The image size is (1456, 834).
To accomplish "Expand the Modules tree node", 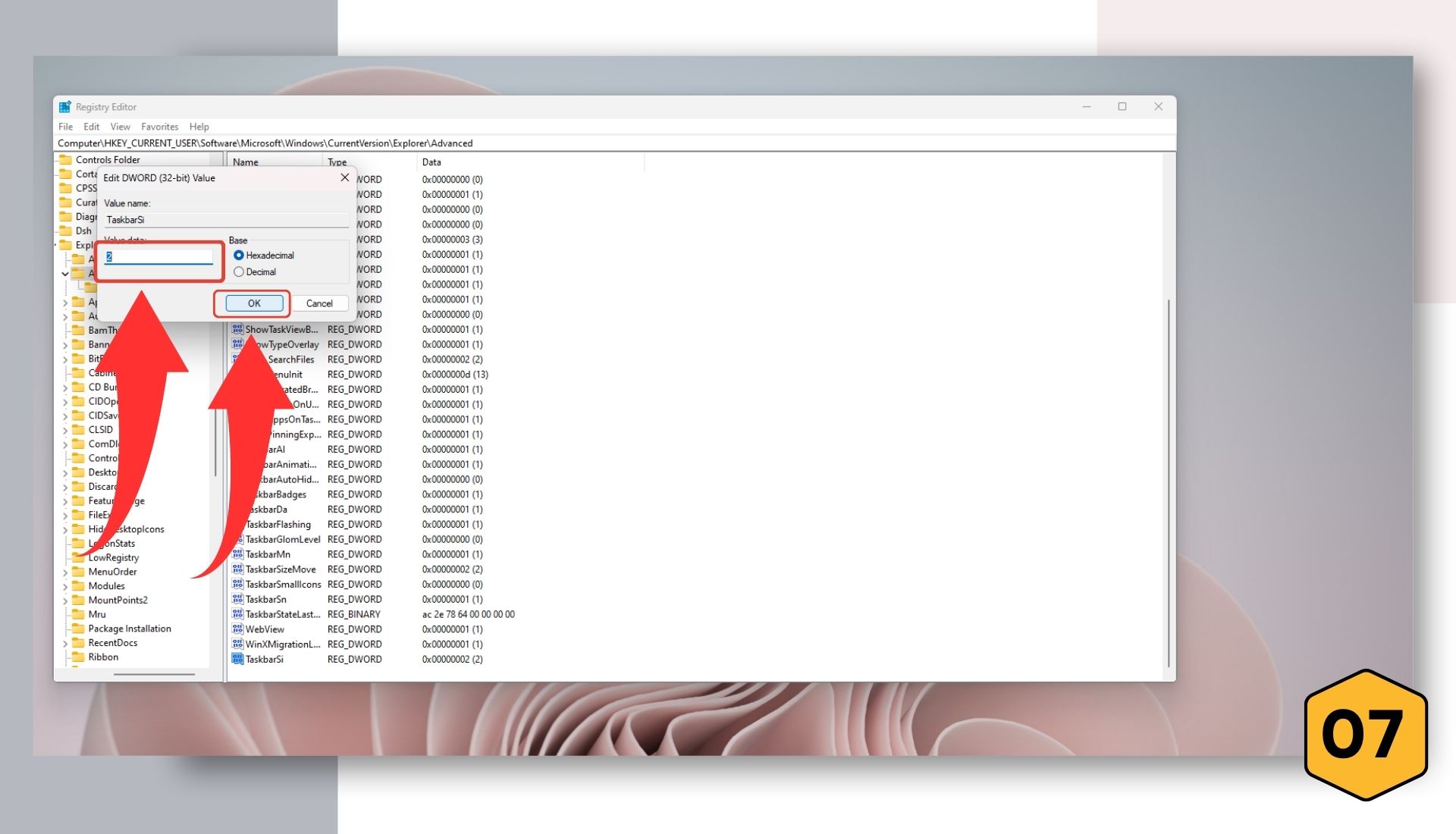I will pyautogui.click(x=65, y=586).
